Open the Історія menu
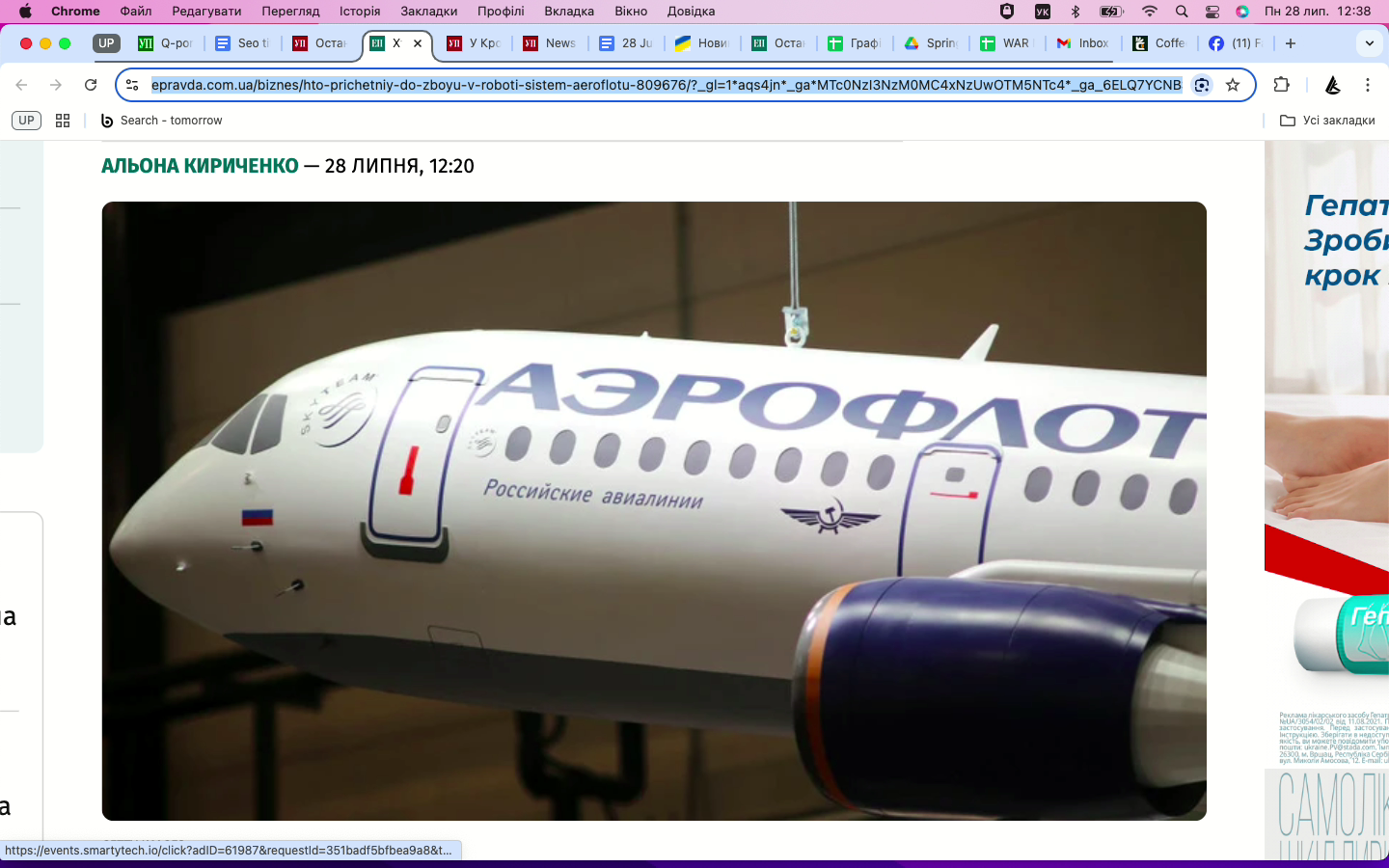1389x868 pixels. (x=359, y=12)
